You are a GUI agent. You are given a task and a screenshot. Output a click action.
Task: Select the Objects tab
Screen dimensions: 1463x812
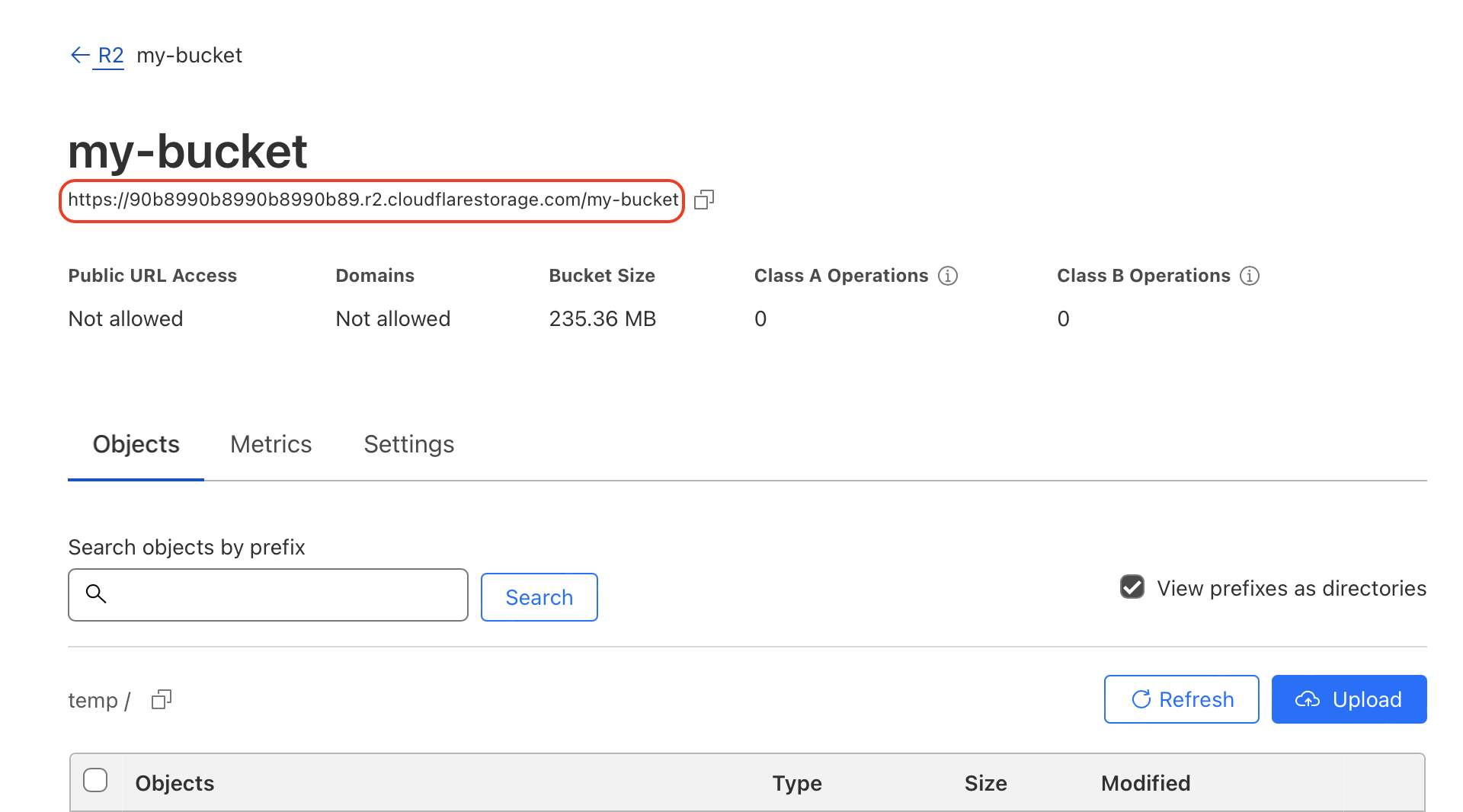(x=135, y=444)
